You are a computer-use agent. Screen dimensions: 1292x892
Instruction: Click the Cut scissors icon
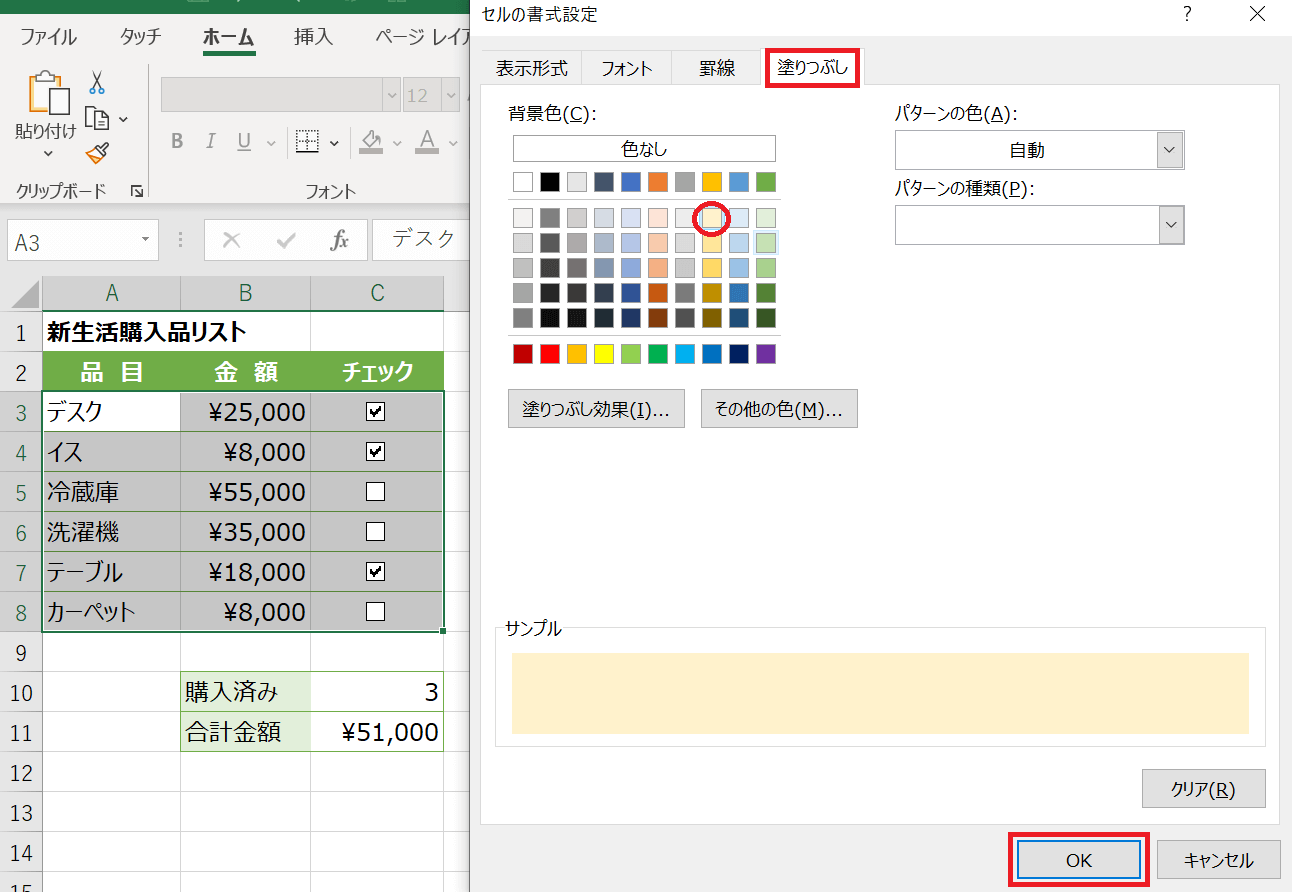pyautogui.click(x=97, y=82)
